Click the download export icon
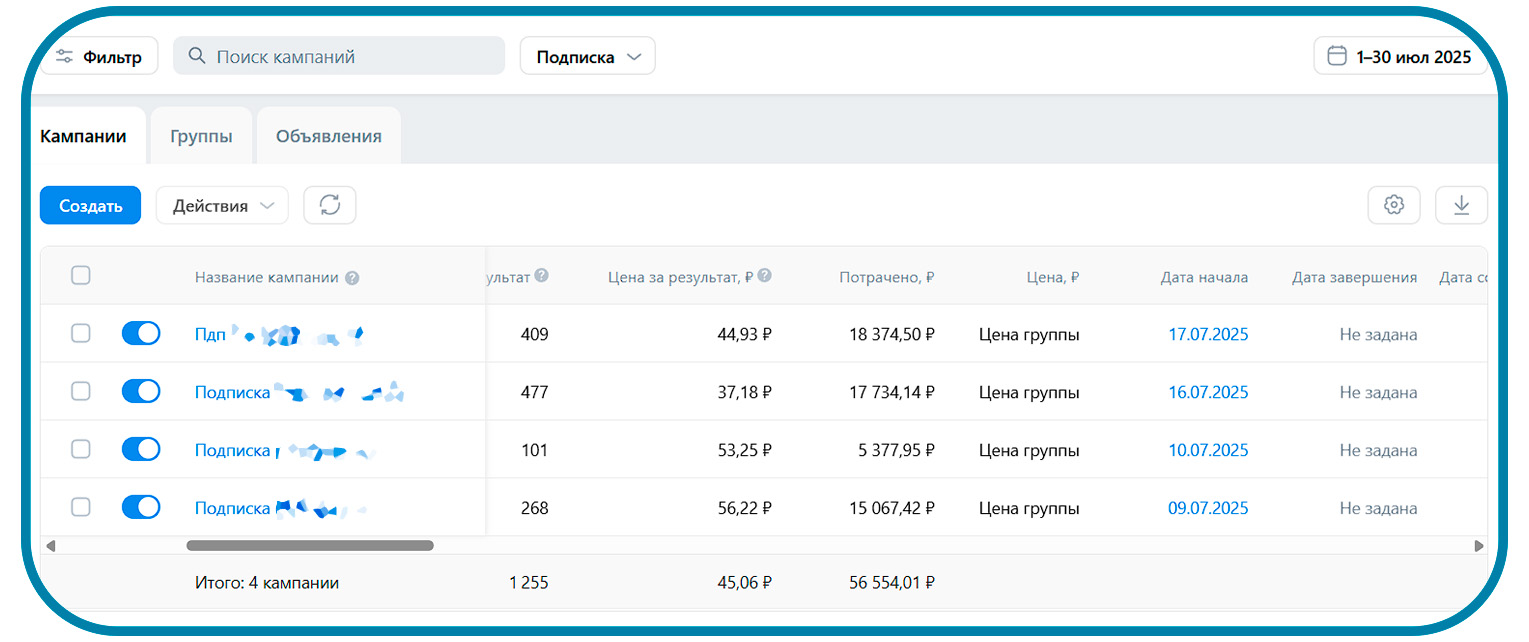The height and width of the screenshot is (642, 1529). (1461, 205)
